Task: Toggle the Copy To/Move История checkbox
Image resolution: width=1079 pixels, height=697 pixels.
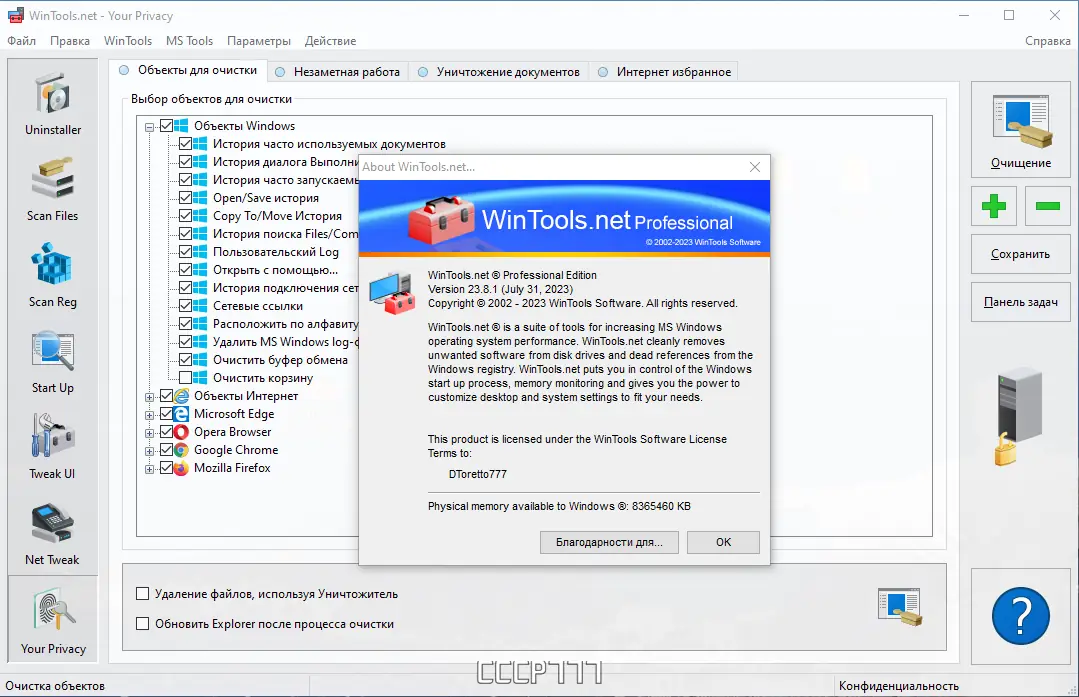Action: [x=185, y=216]
